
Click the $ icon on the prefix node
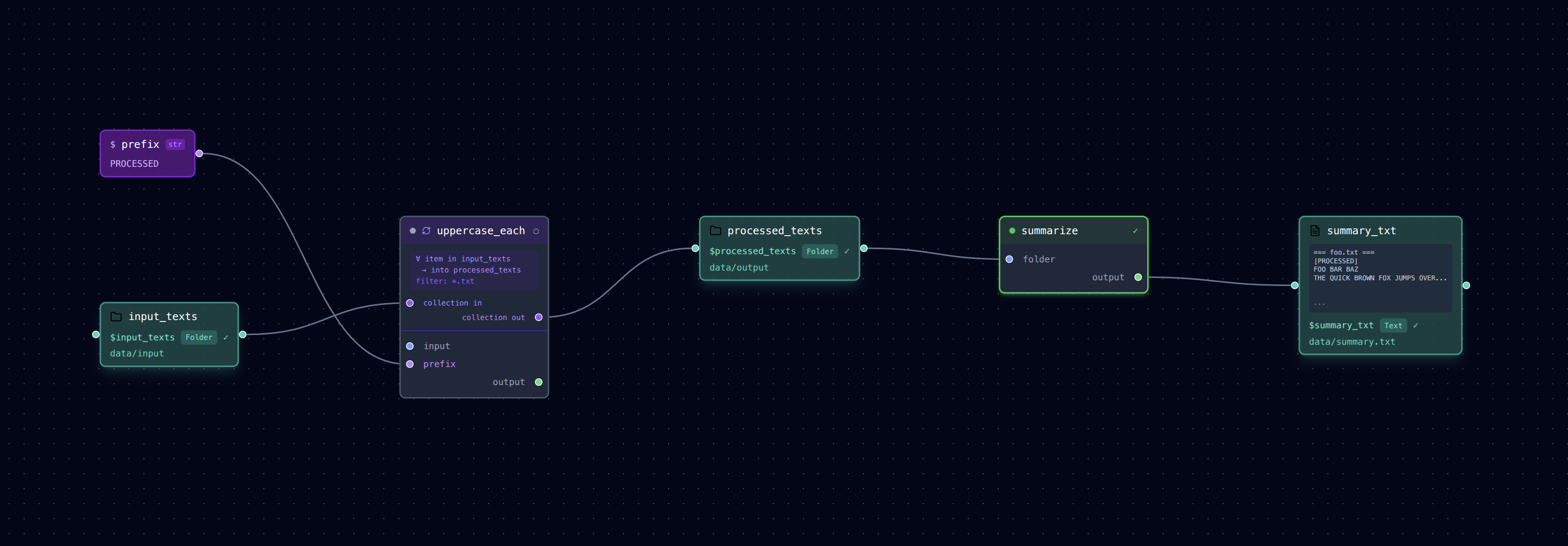pyautogui.click(x=113, y=145)
